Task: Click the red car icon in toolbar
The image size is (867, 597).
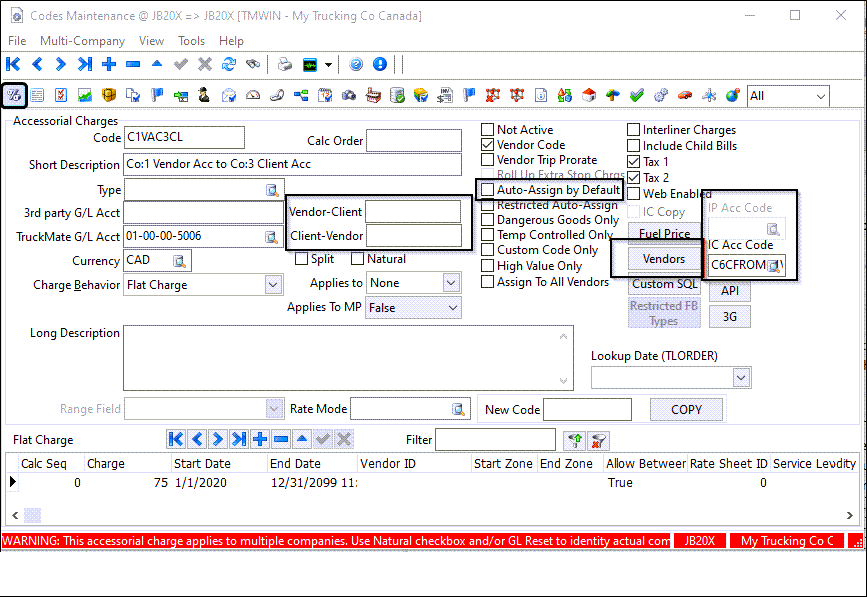Action: pyautogui.click(x=685, y=96)
